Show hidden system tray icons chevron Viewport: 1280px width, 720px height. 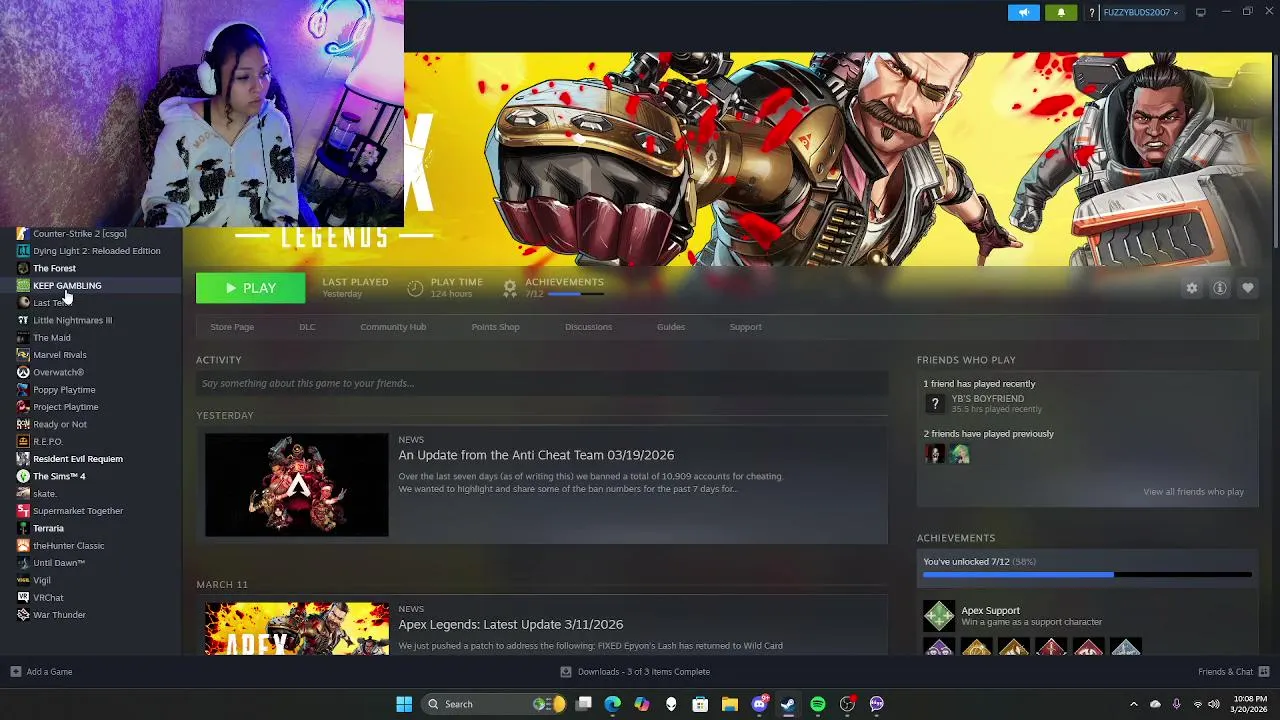pos(1133,704)
